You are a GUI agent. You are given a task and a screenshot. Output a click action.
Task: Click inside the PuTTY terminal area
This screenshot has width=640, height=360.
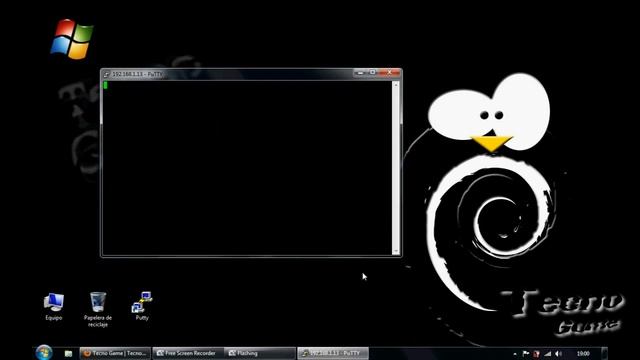247,167
